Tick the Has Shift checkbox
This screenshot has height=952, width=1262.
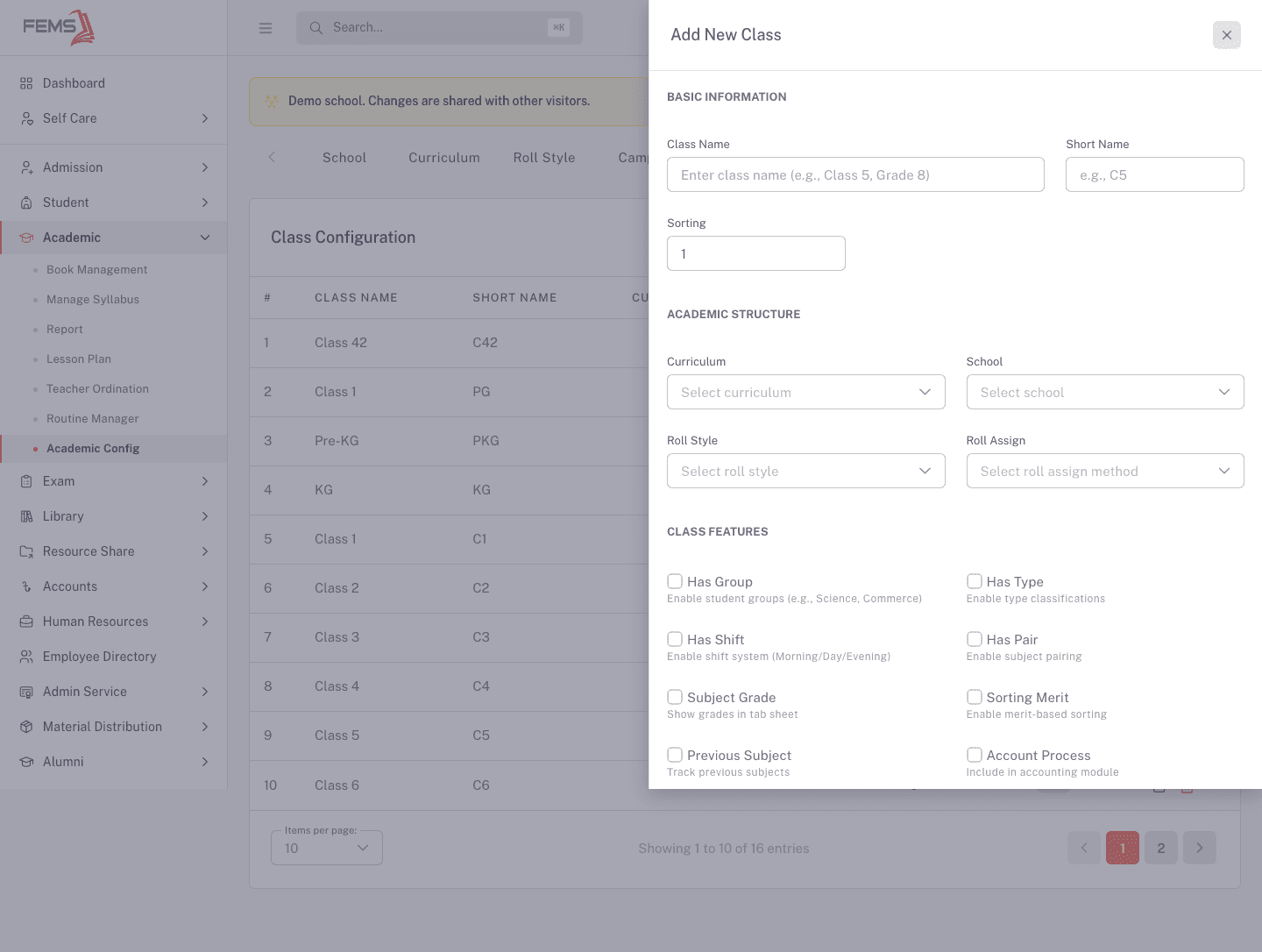tap(675, 639)
